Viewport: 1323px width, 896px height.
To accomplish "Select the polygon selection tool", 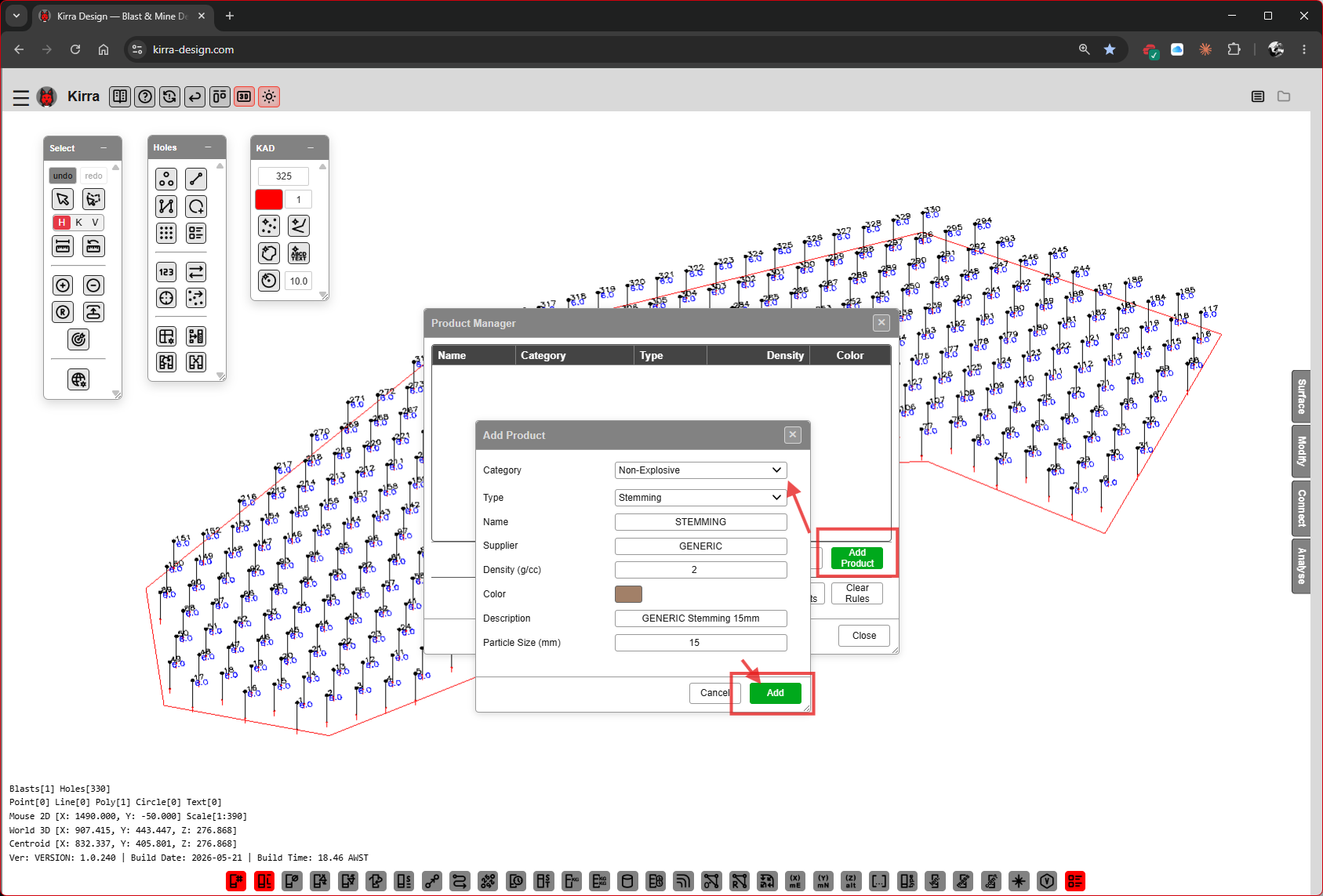I will pyautogui.click(x=93, y=199).
